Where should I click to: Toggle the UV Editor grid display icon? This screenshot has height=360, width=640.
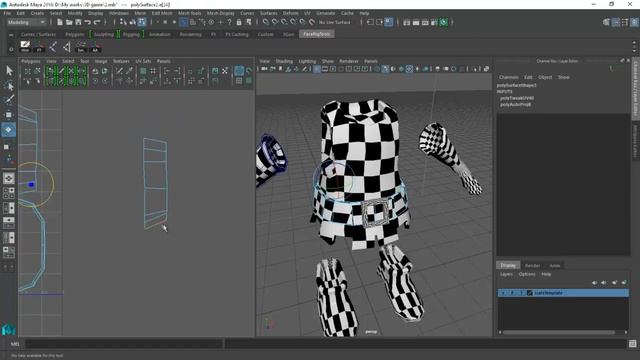tap(153, 71)
